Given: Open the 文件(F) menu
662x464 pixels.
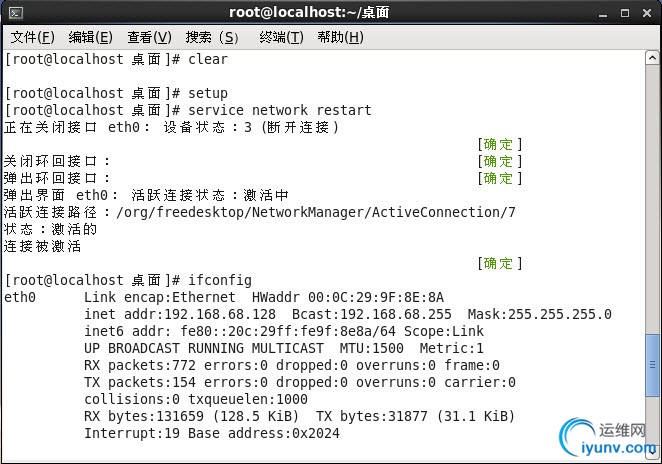Looking at the screenshot, I should 31,37.
